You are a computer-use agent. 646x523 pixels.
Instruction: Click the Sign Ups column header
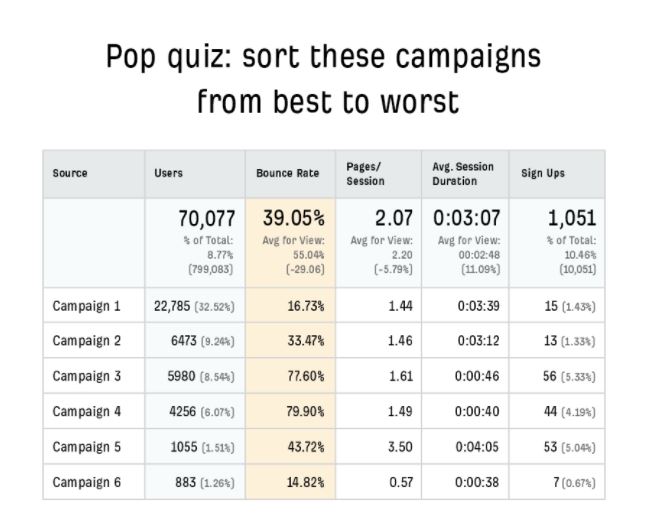[543, 173]
